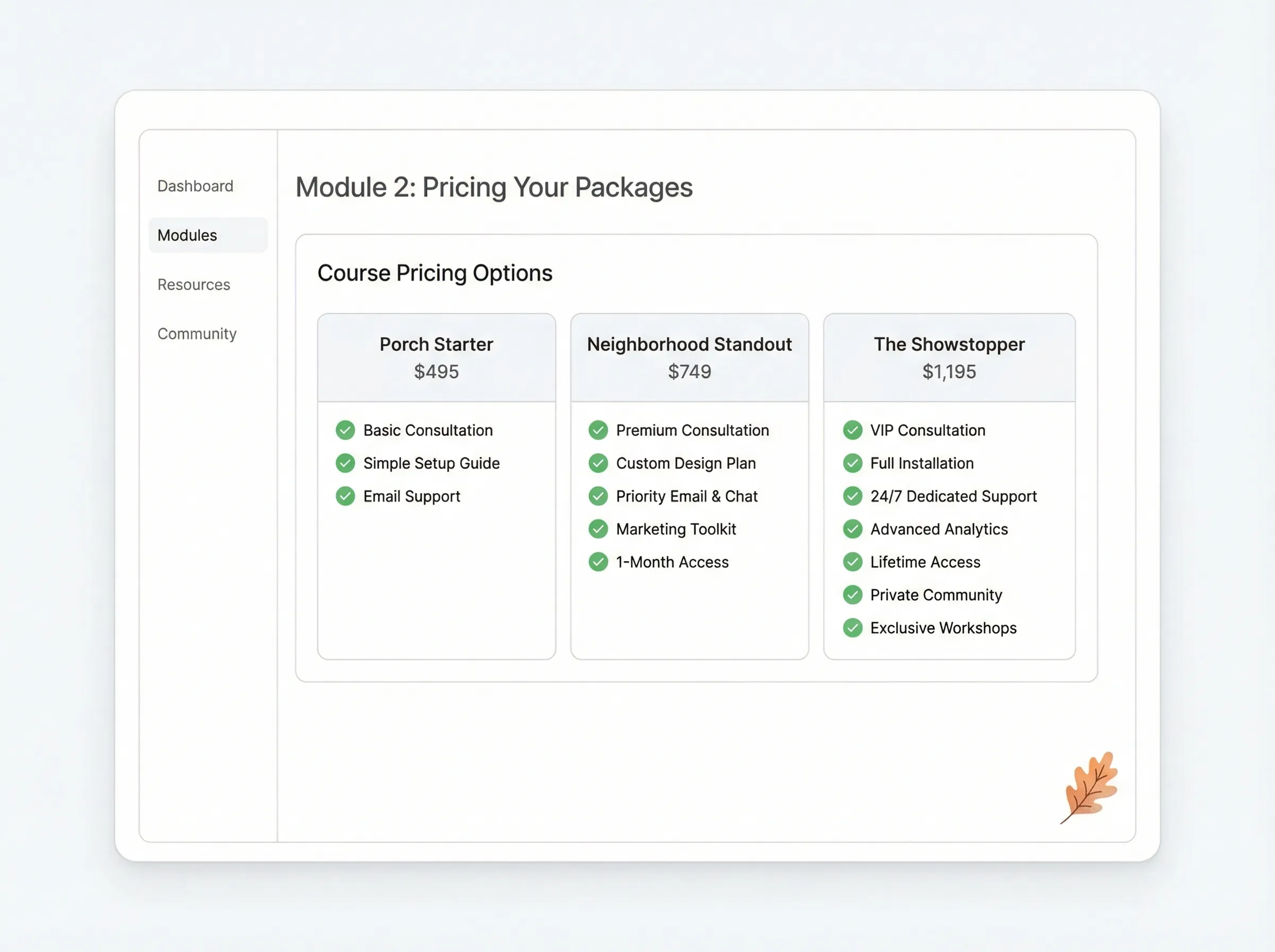Expand the Porch Starter pricing card header

[x=436, y=358]
